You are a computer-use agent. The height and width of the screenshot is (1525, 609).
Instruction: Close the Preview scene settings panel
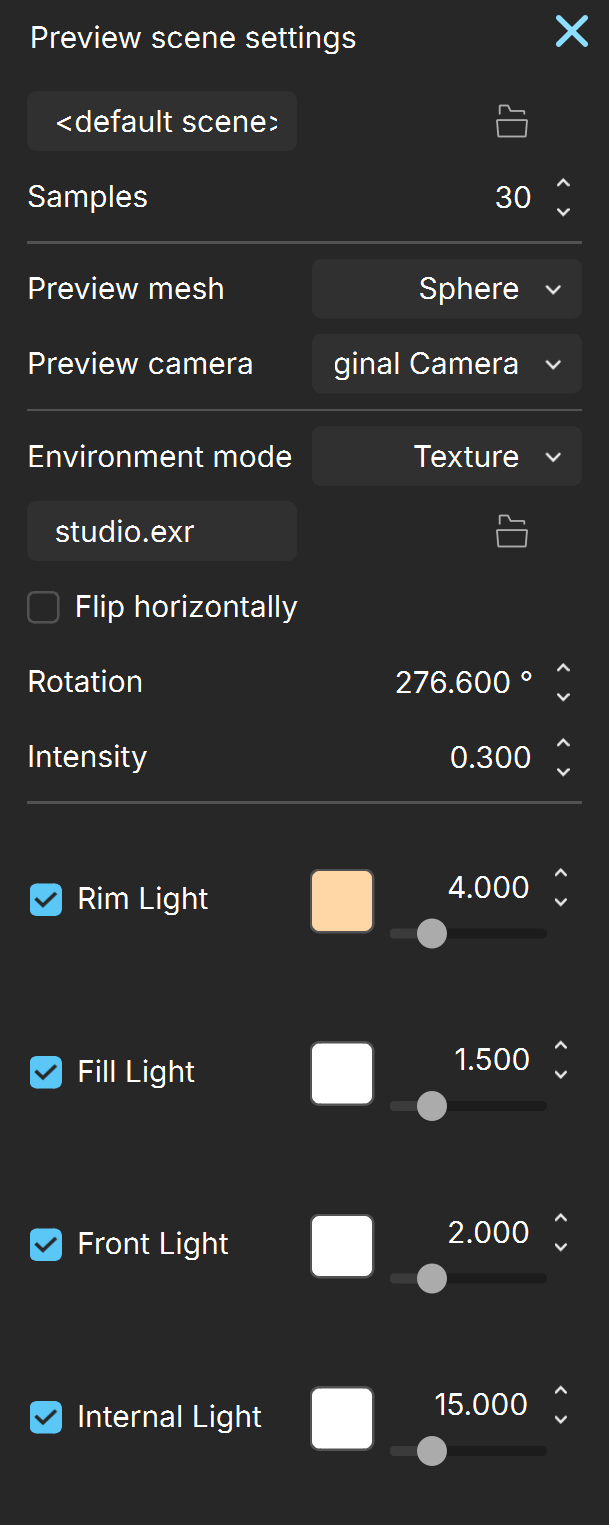point(572,32)
